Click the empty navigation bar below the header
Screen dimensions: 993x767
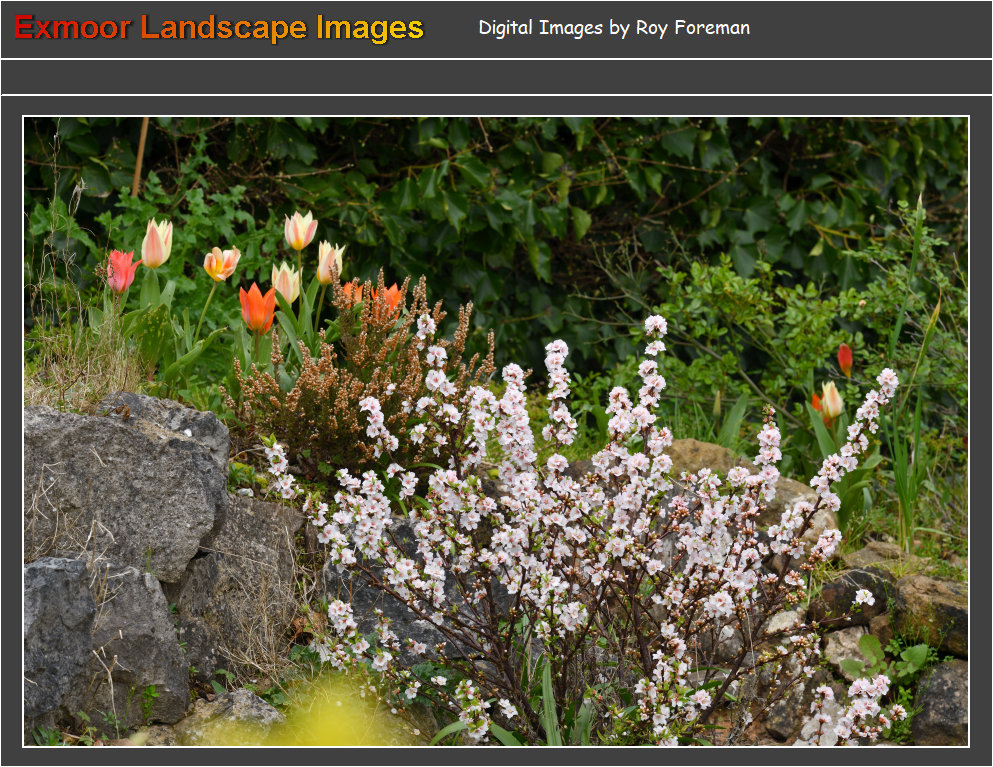tap(496, 77)
